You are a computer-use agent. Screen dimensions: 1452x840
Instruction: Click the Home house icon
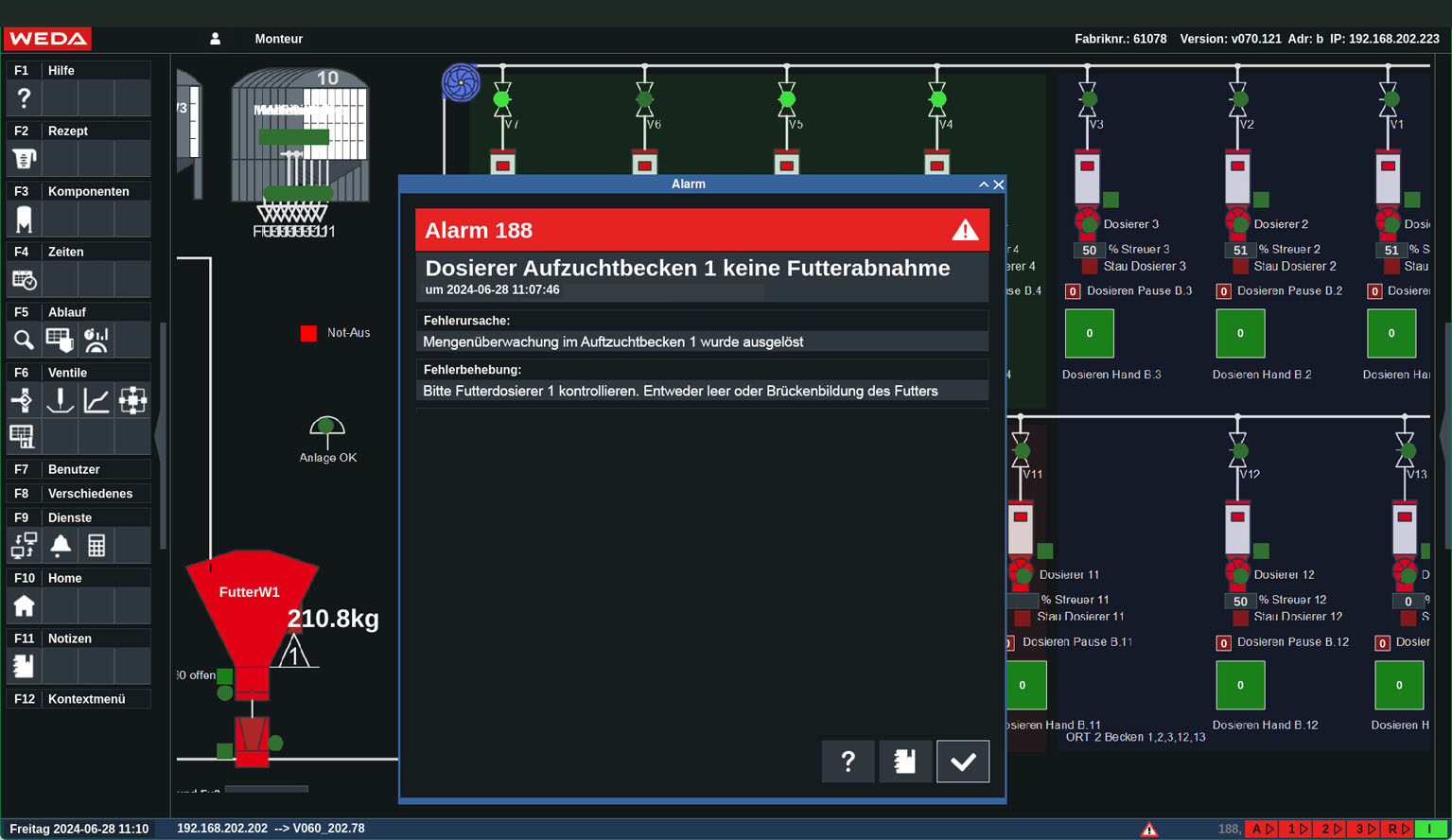coord(24,605)
